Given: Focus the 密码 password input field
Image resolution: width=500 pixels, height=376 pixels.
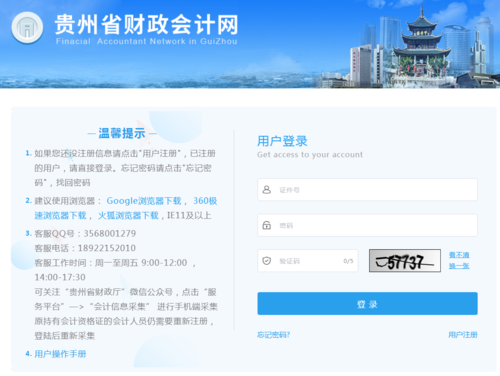Looking at the screenshot, I should point(367,225).
